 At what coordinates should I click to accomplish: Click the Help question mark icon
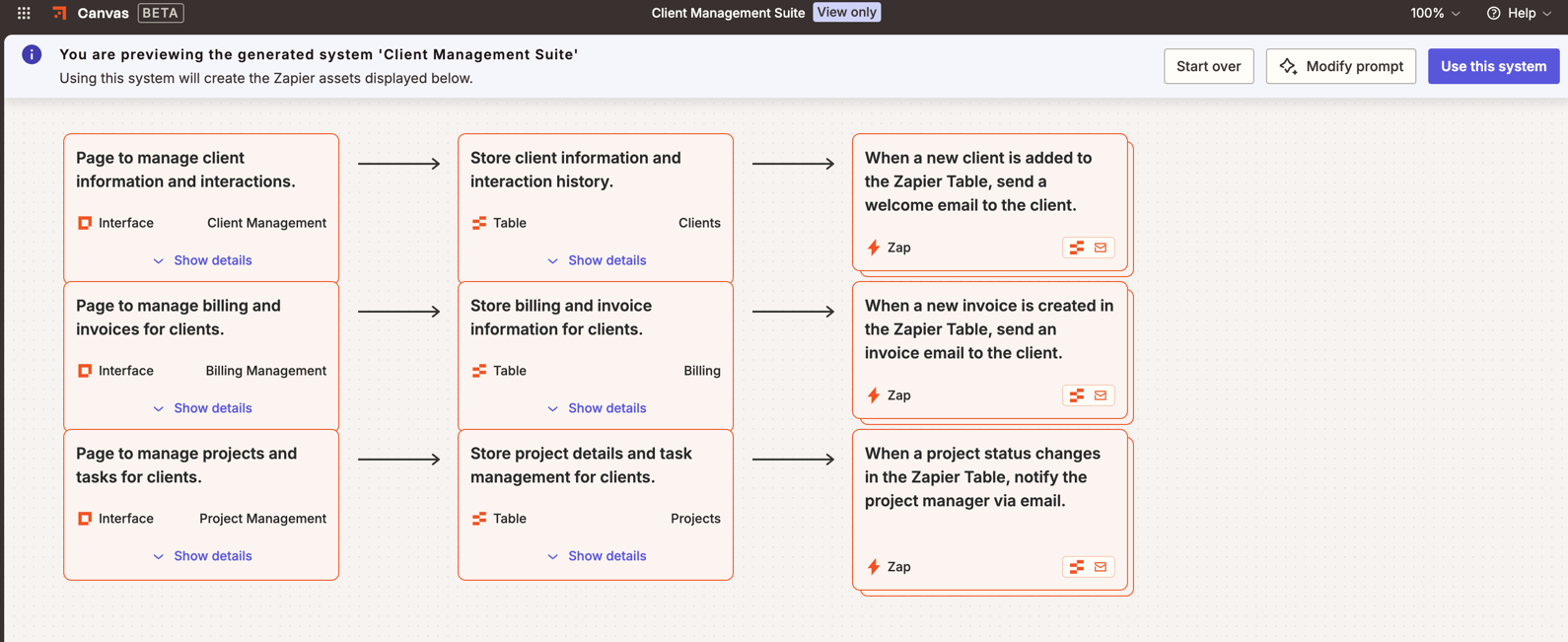tap(1493, 13)
